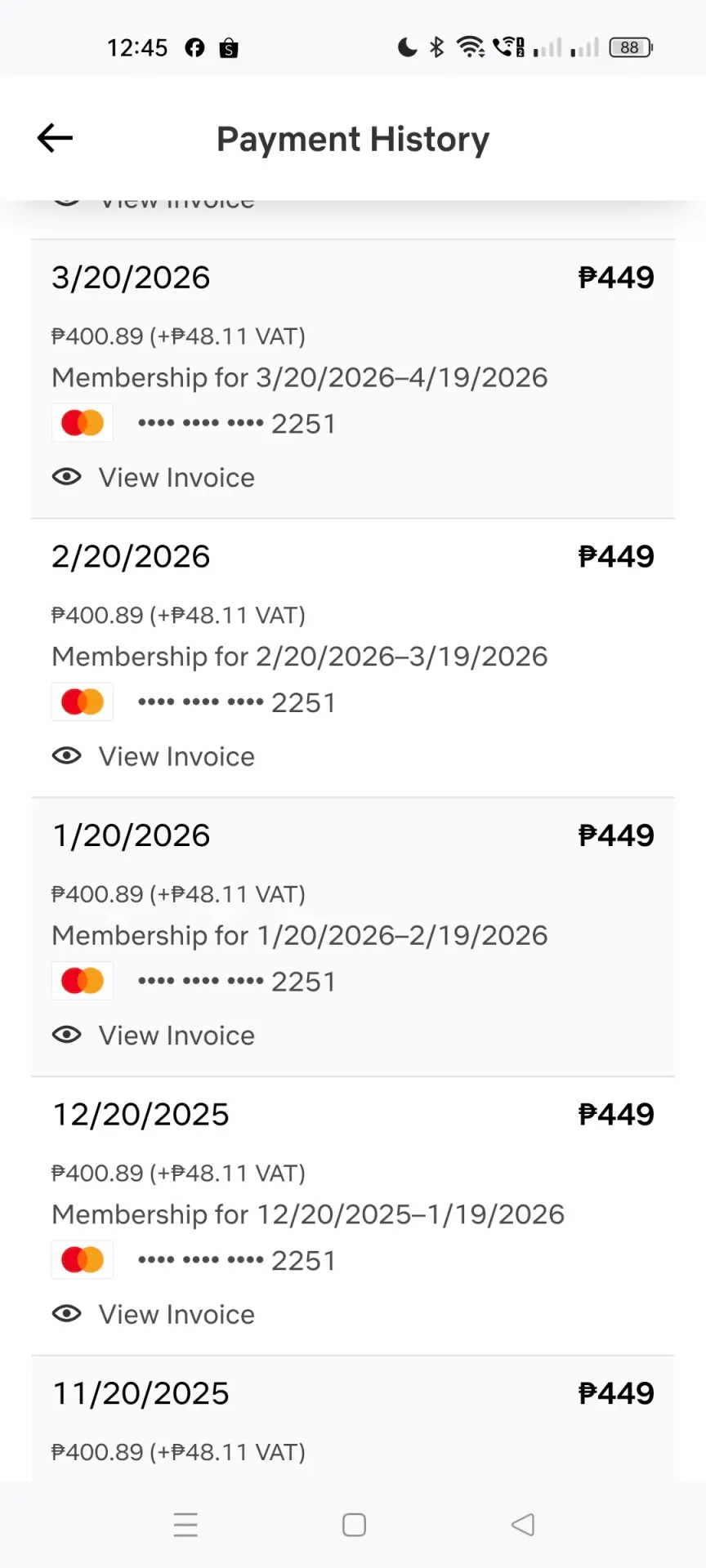Click the eye icon for 12/20/2025 invoice
The height and width of the screenshot is (1568, 706).
67,1314
